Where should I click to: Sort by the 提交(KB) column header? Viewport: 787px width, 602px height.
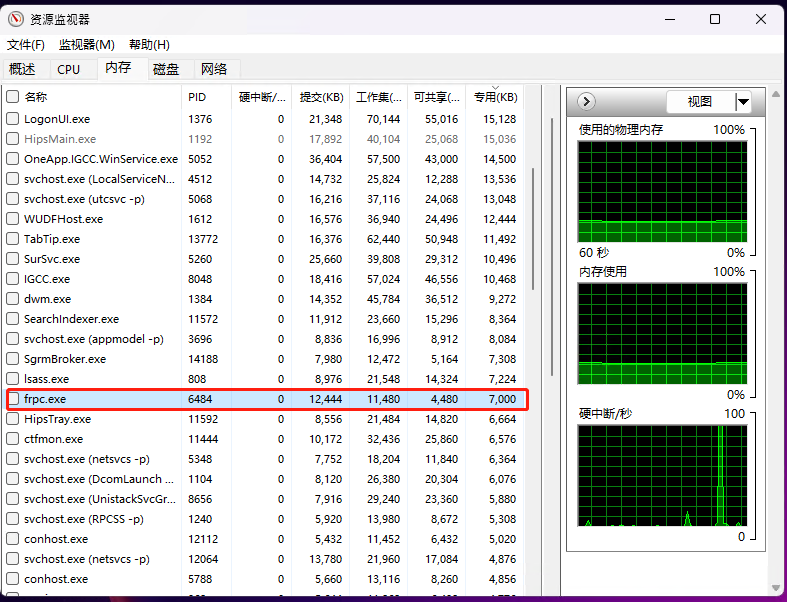(320, 97)
